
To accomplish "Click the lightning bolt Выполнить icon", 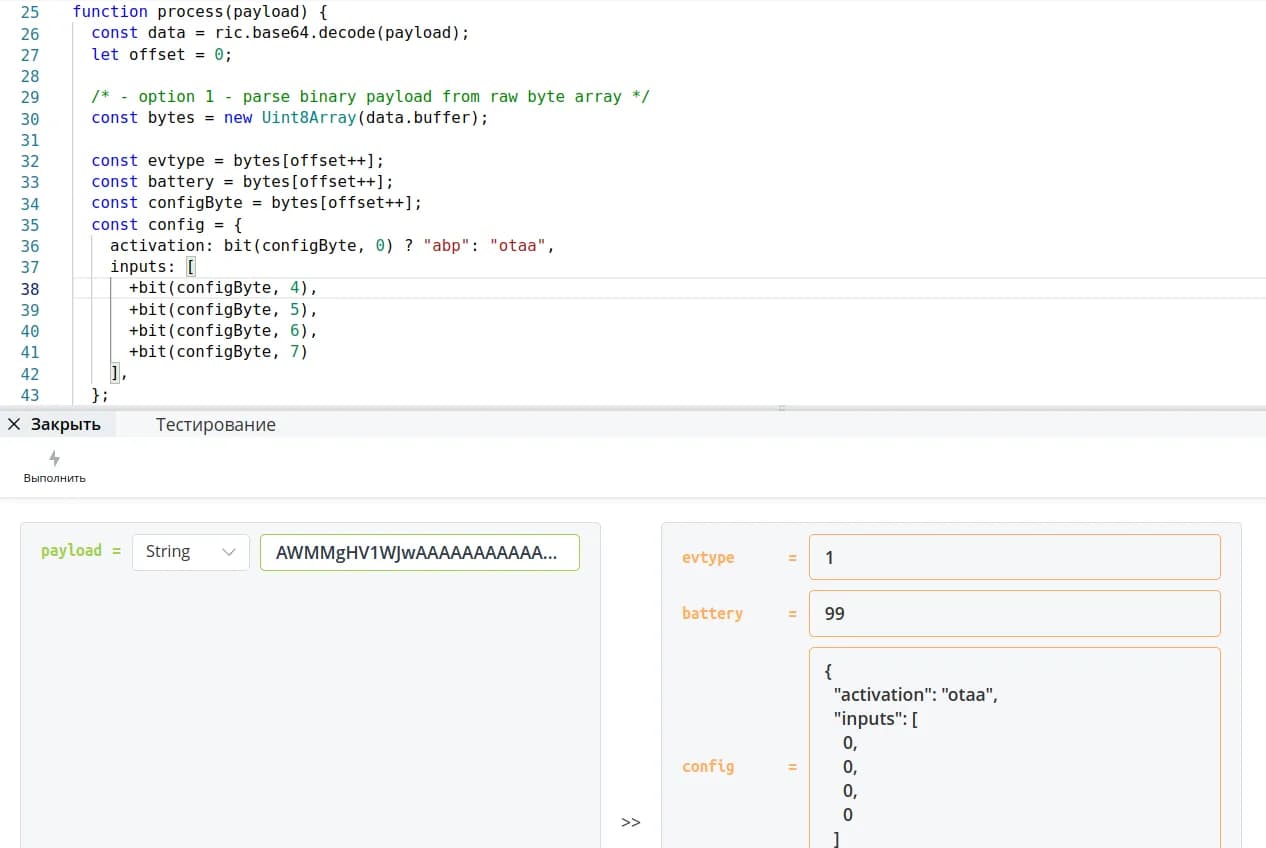I will click(54, 459).
